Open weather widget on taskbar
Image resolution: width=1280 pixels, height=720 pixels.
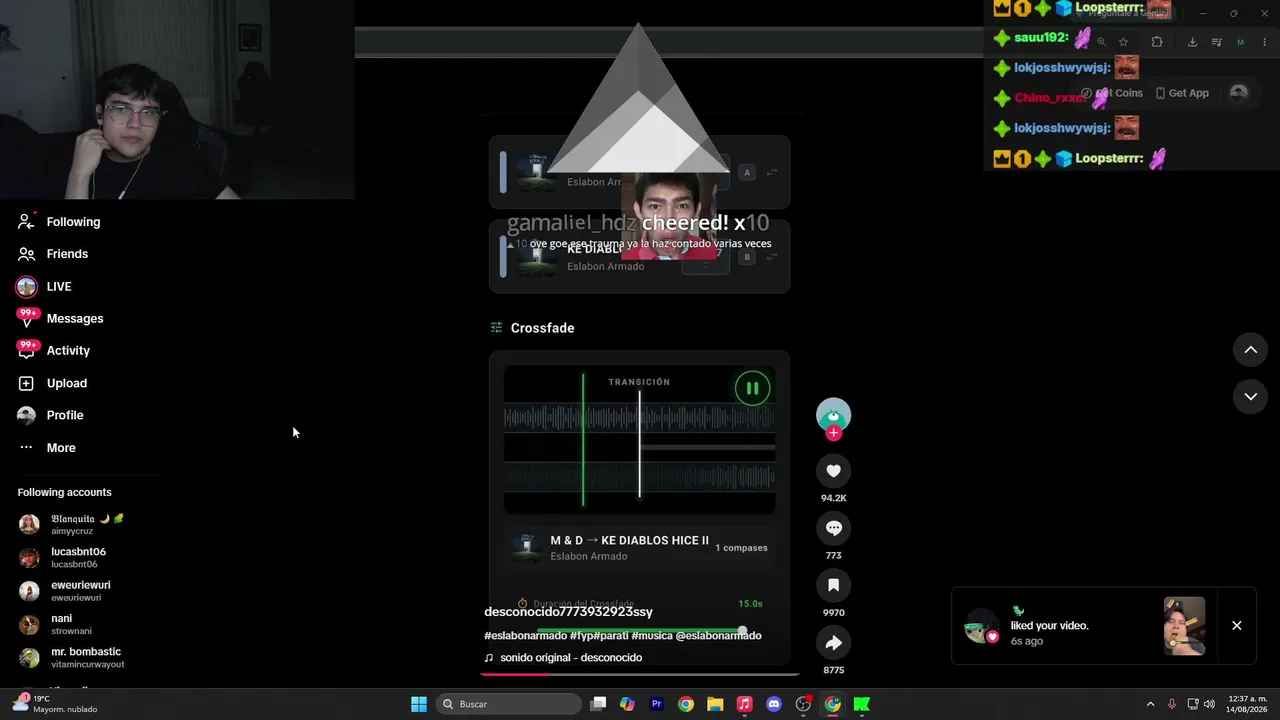tap(55, 704)
